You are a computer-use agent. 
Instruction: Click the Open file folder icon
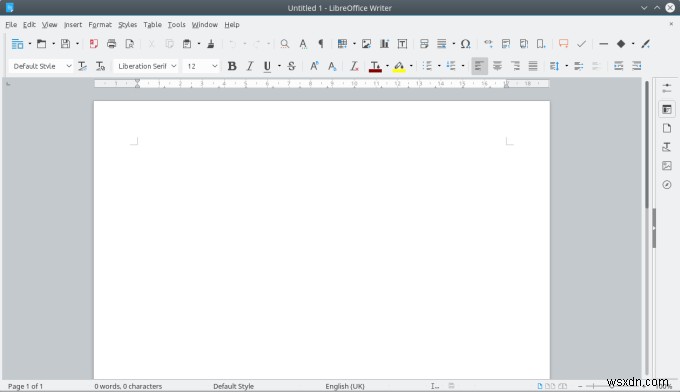42,44
